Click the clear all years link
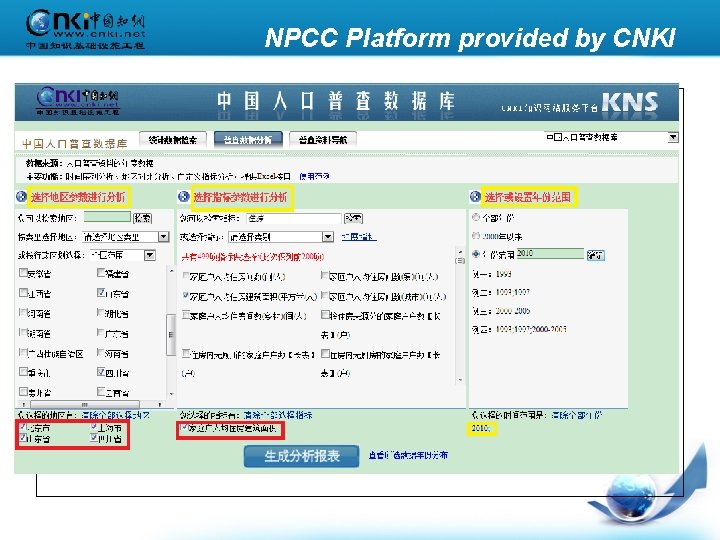This screenshot has height=540, width=720. point(576,415)
